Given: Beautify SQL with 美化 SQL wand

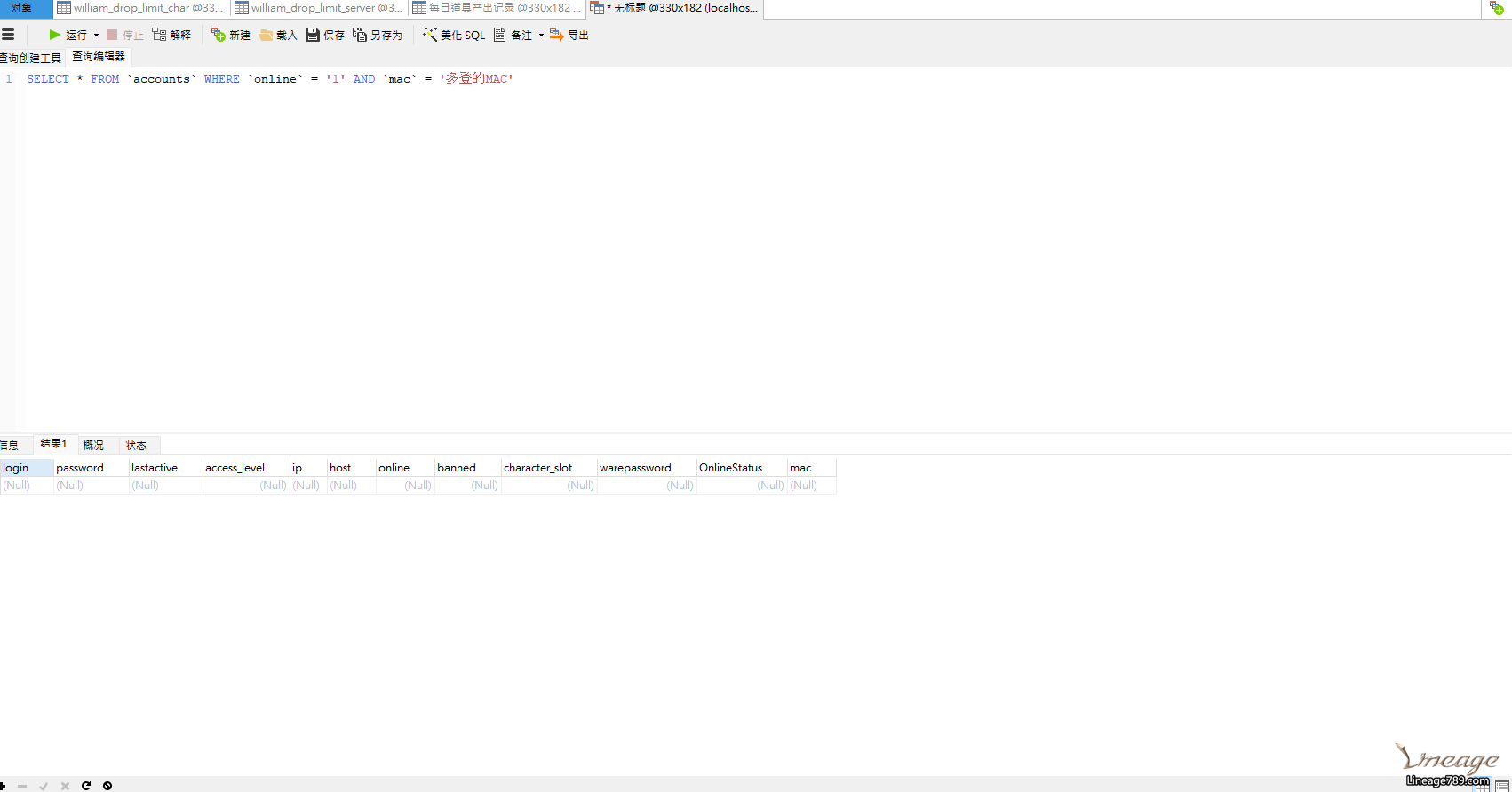Looking at the screenshot, I should [x=454, y=35].
